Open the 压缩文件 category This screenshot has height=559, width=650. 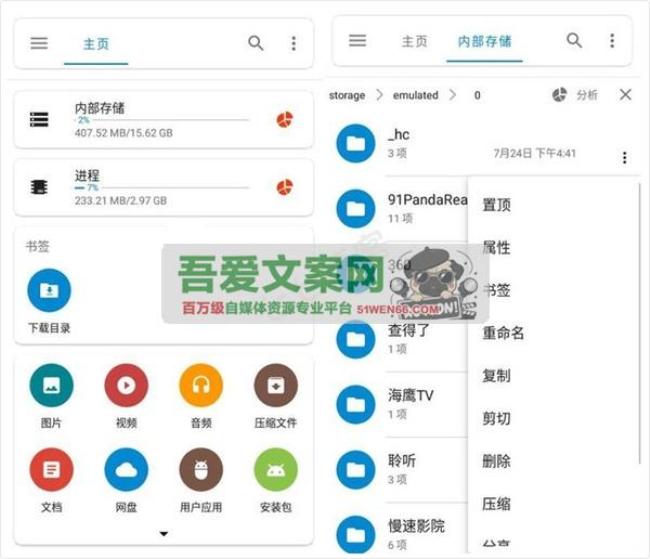276,385
